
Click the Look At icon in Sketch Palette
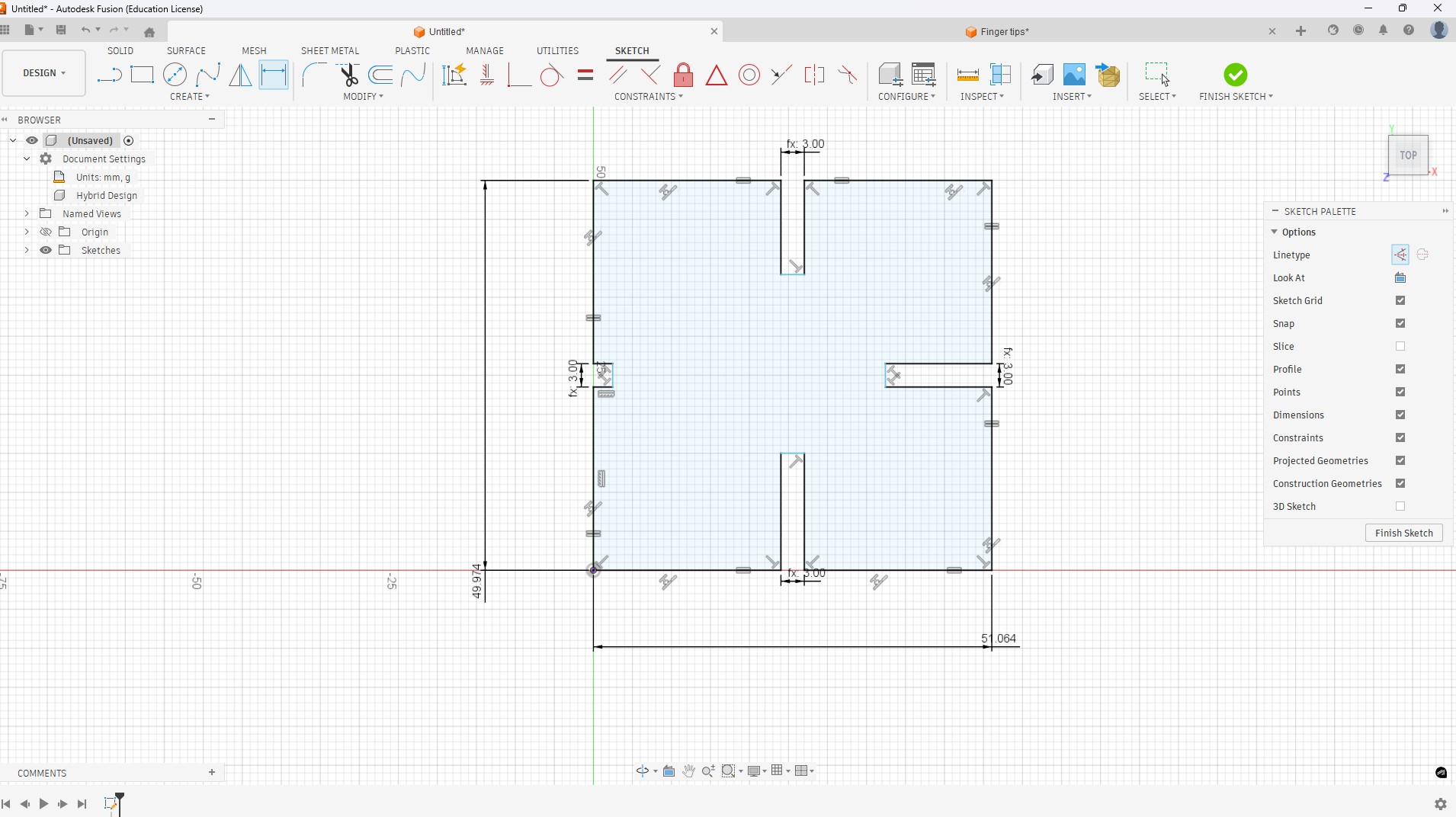click(x=1400, y=278)
